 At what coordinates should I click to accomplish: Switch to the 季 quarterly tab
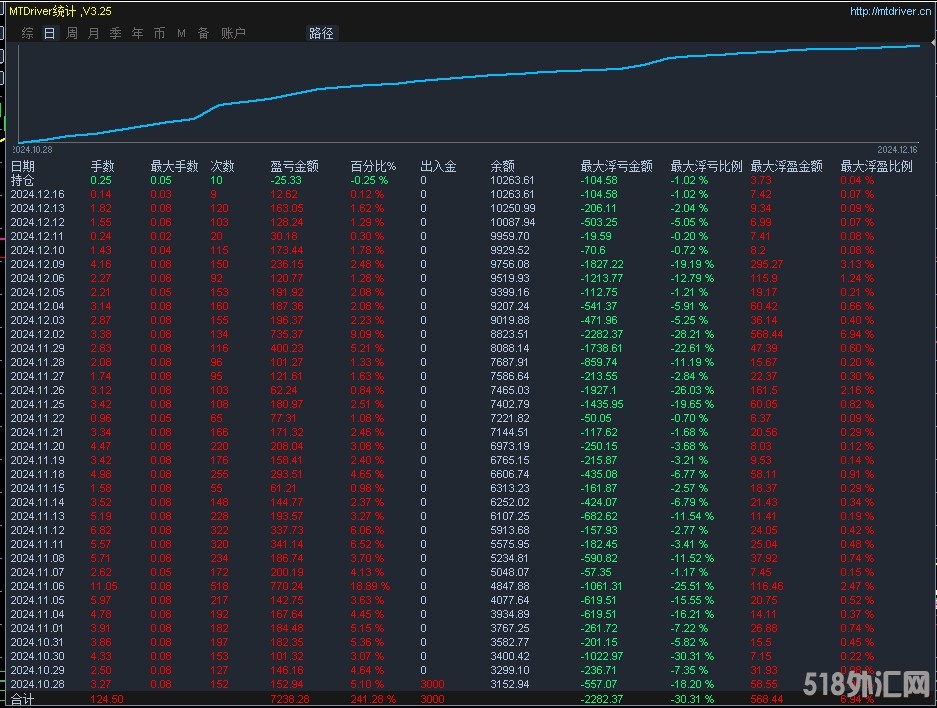[116, 33]
